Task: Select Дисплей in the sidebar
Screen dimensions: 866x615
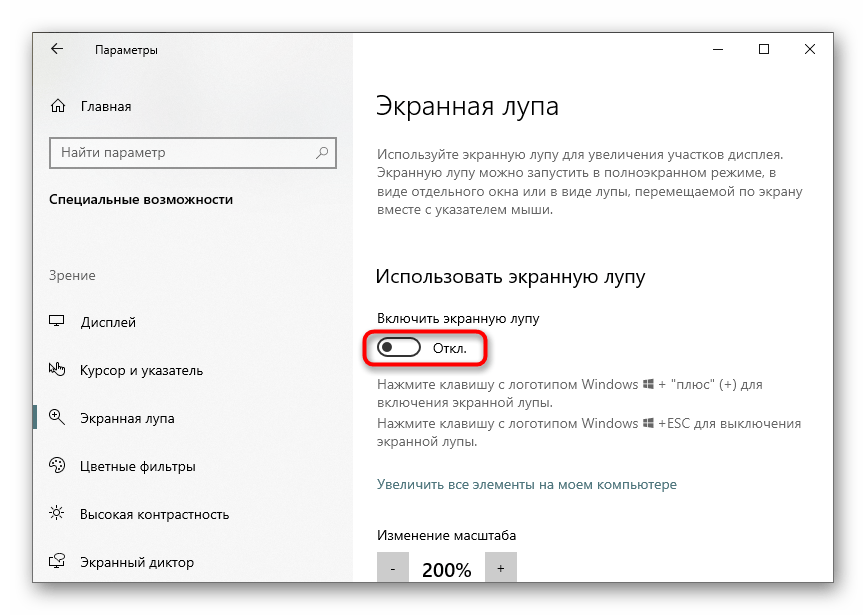Action: click(108, 322)
